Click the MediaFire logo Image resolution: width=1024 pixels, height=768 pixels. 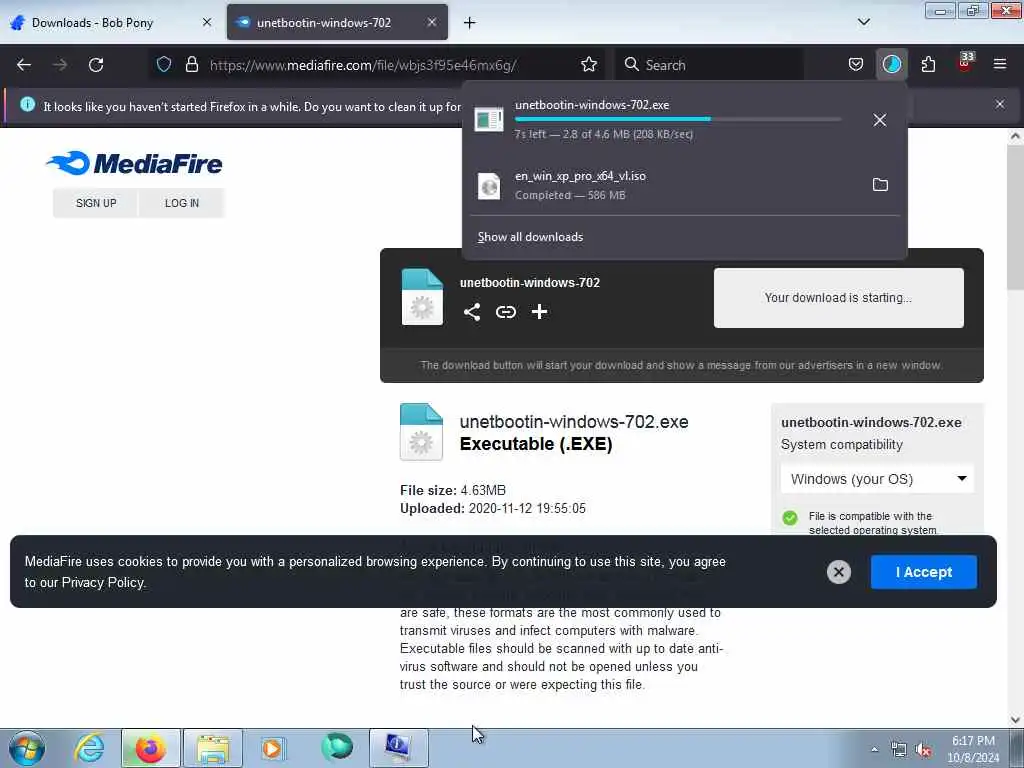[x=135, y=163]
